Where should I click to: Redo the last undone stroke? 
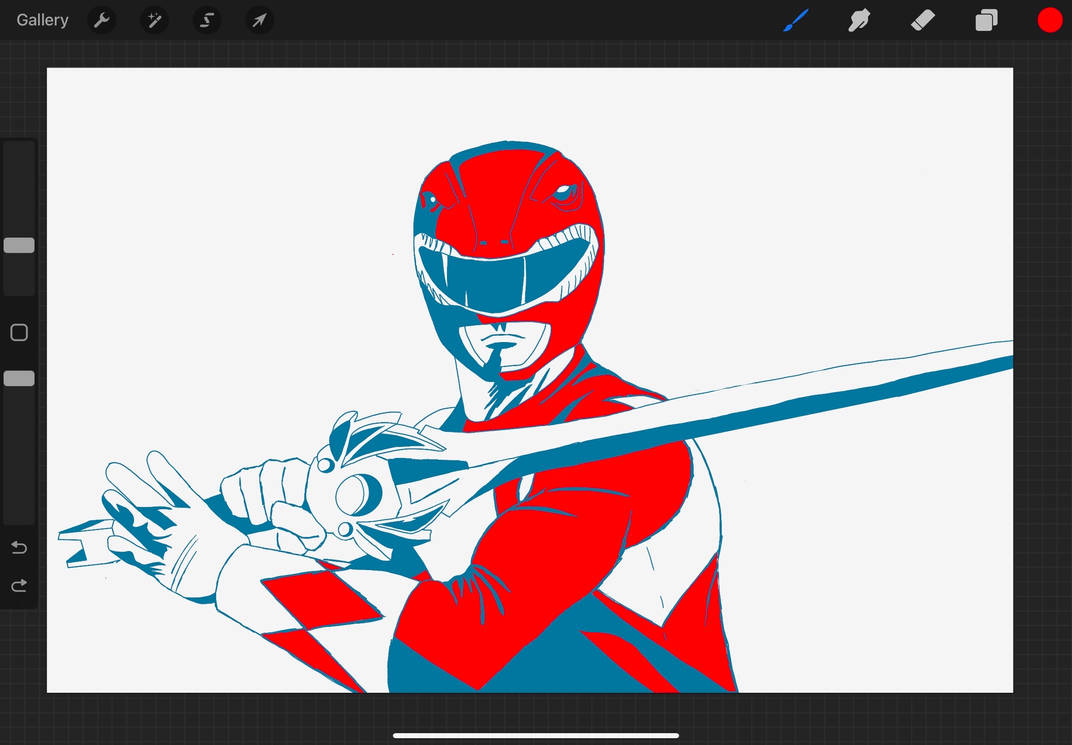tap(19, 585)
